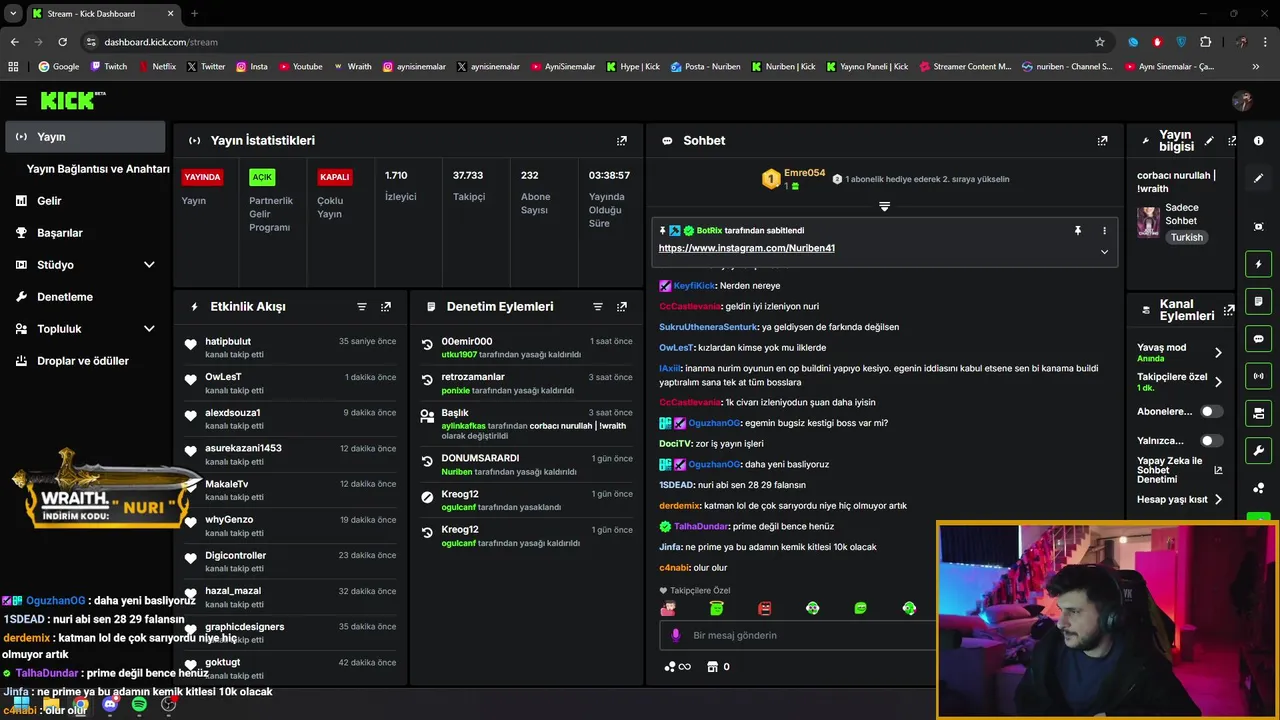This screenshot has height=720, width=1280.
Task: Open filter options in Denetim Eylemleri
Action: (598, 307)
